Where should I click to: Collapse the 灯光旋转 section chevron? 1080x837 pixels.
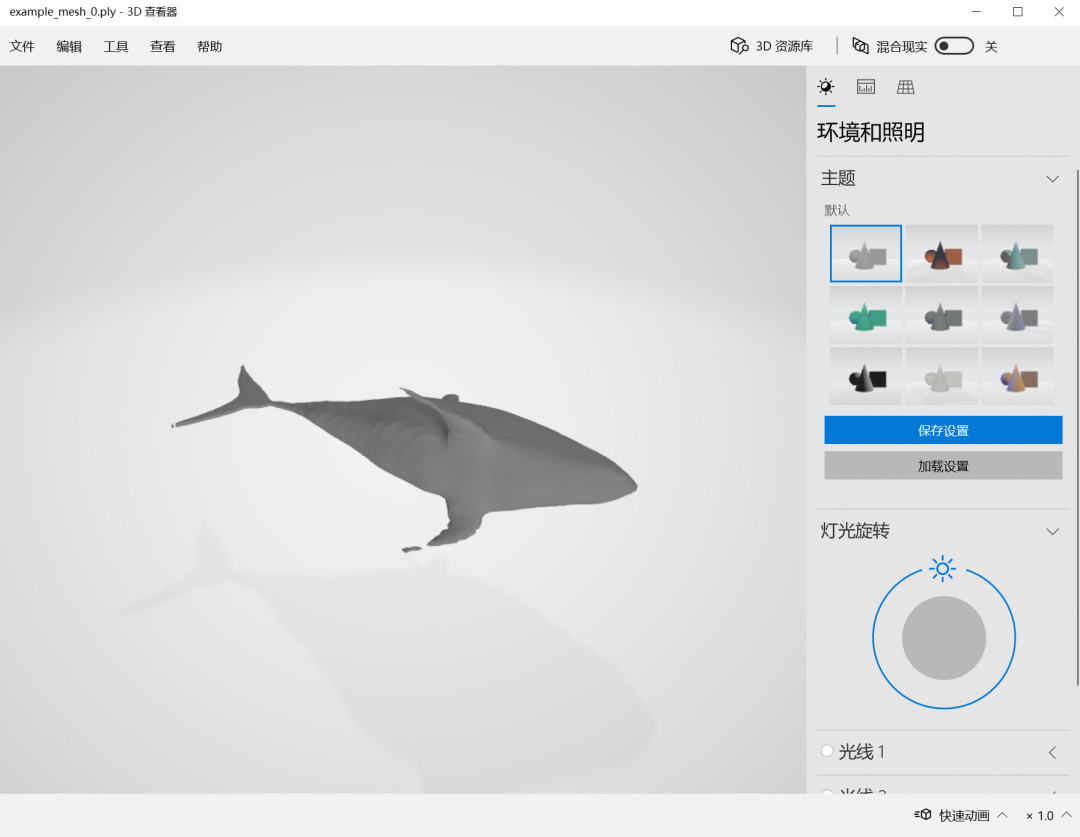pyautogui.click(x=1052, y=532)
